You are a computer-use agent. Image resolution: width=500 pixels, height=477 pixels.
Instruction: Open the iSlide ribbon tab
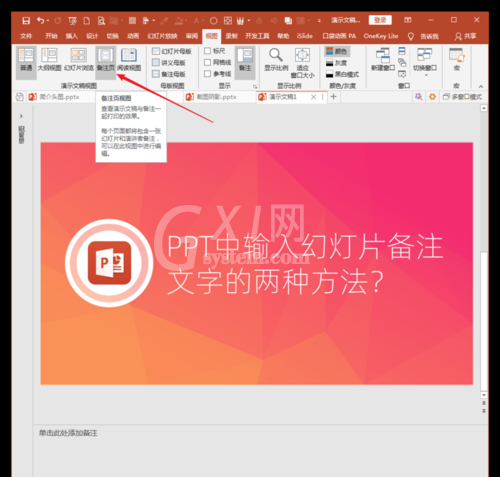point(305,36)
